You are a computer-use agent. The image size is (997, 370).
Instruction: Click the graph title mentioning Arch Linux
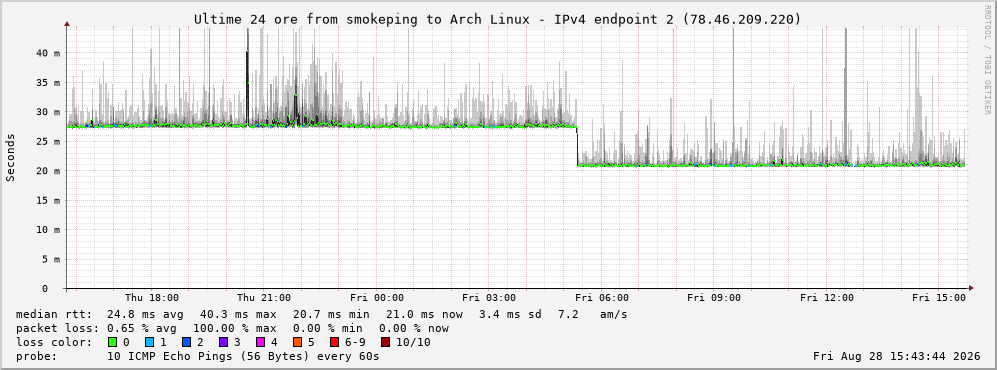pos(497,20)
